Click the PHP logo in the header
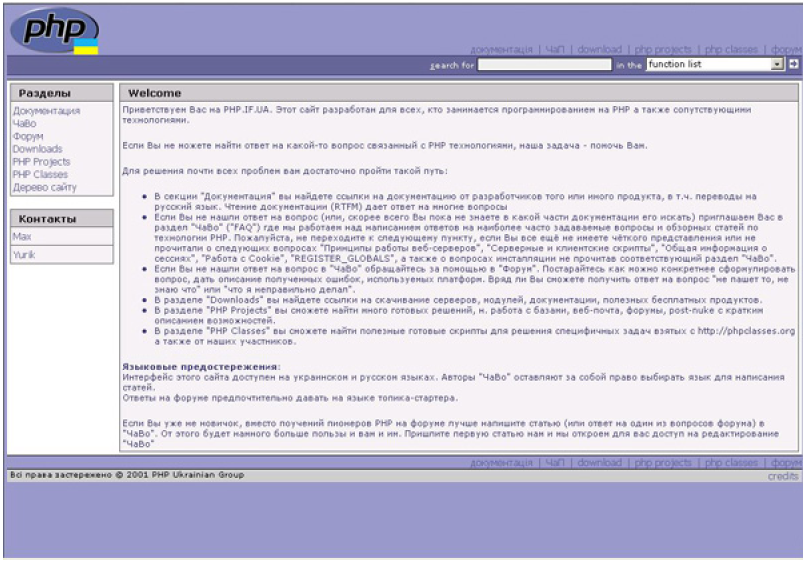This screenshot has width=806, height=562. click(54, 30)
